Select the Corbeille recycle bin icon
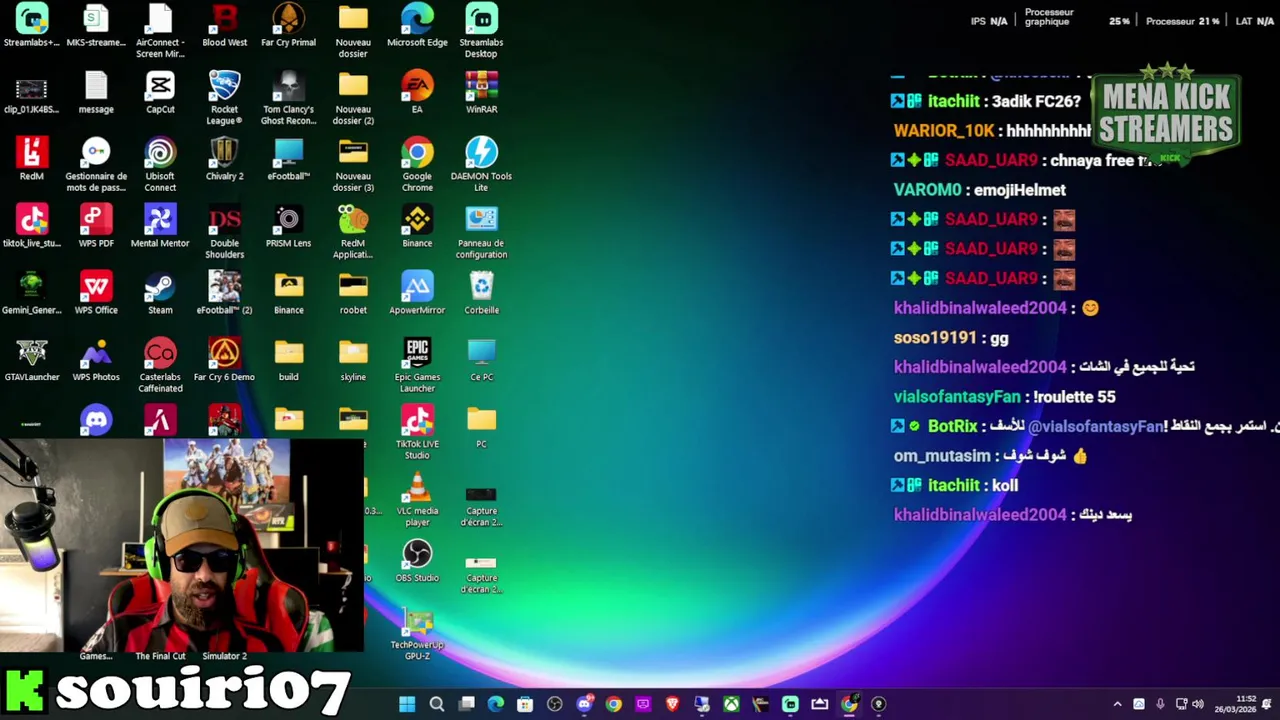This screenshot has width=1280, height=720. [481, 294]
